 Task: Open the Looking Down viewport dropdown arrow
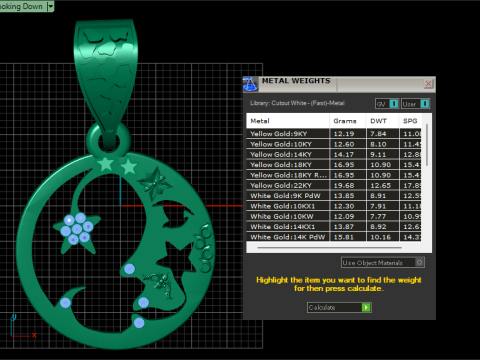tap(51, 6)
